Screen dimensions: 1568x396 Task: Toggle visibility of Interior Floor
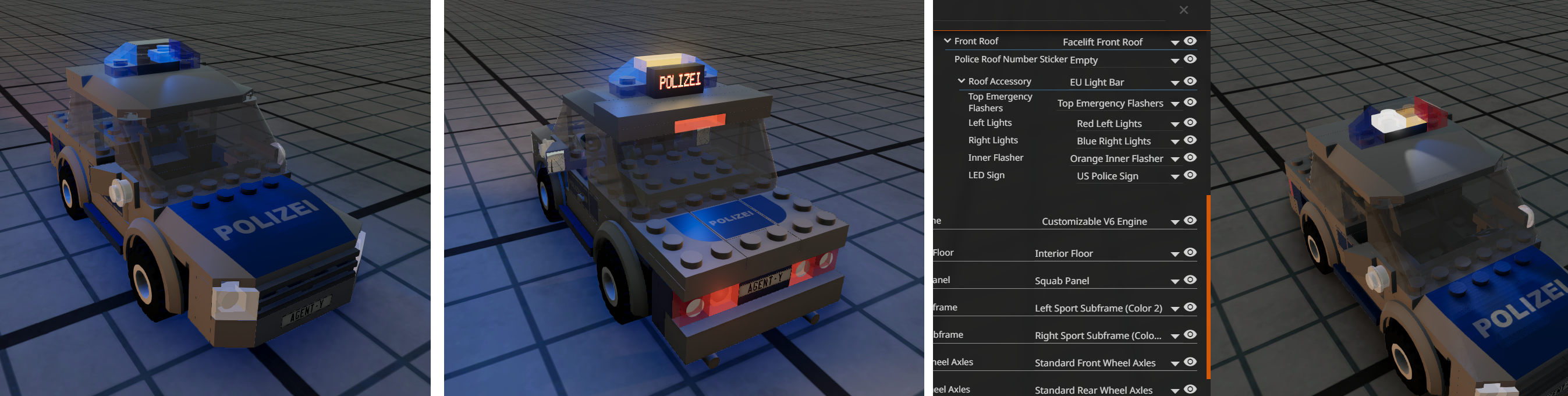[x=1191, y=252]
